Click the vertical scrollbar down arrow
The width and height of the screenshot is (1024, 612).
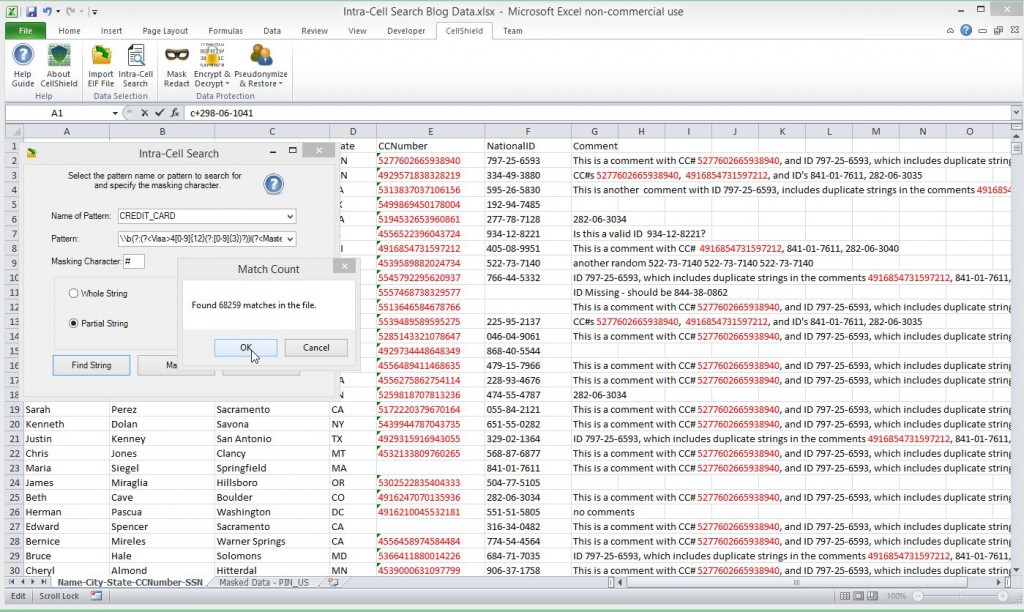click(1016, 570)
